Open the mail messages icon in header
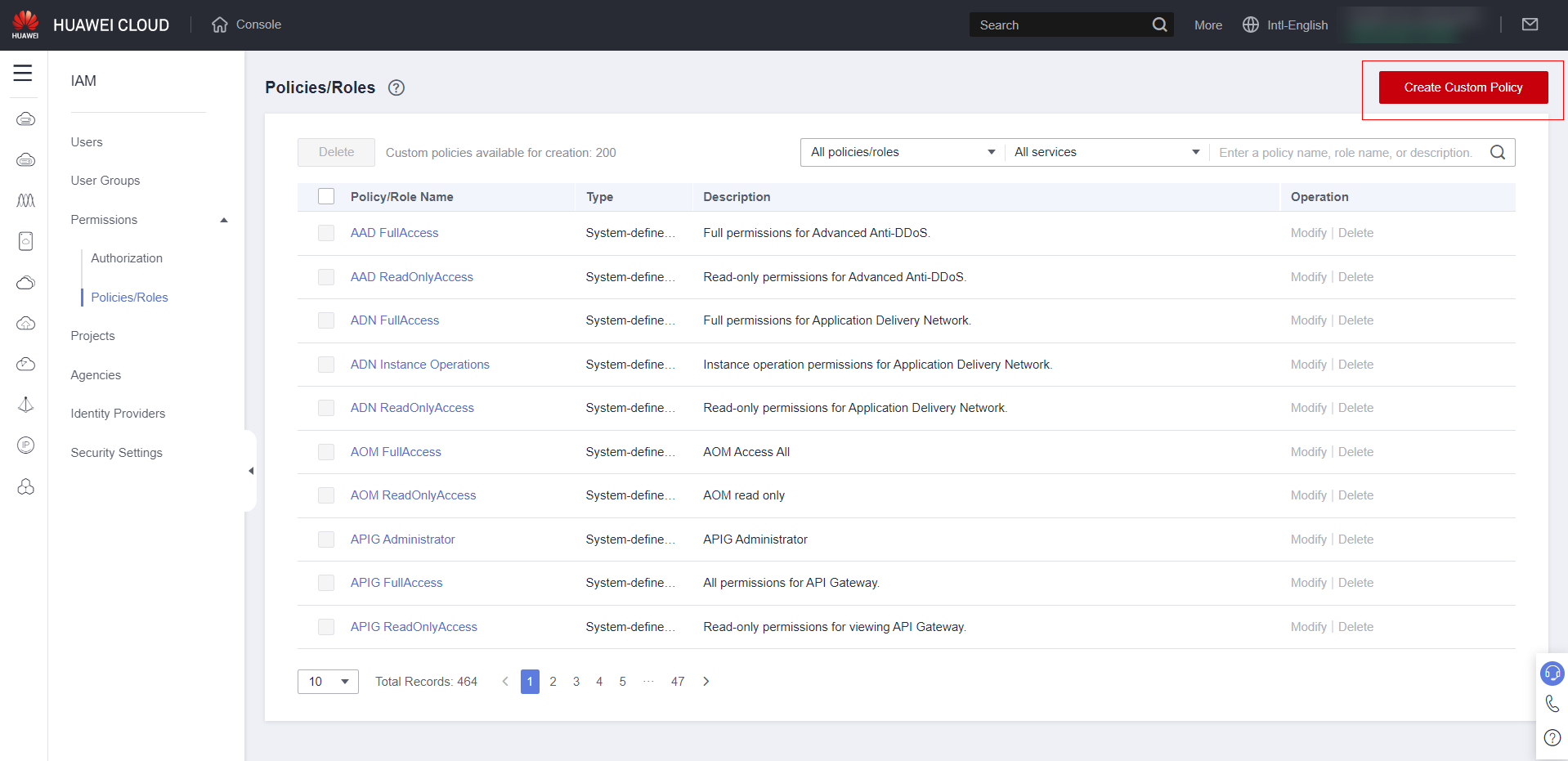This screenshot has height=761, width=1568. pyautogui.click(x=1530, y=25)
